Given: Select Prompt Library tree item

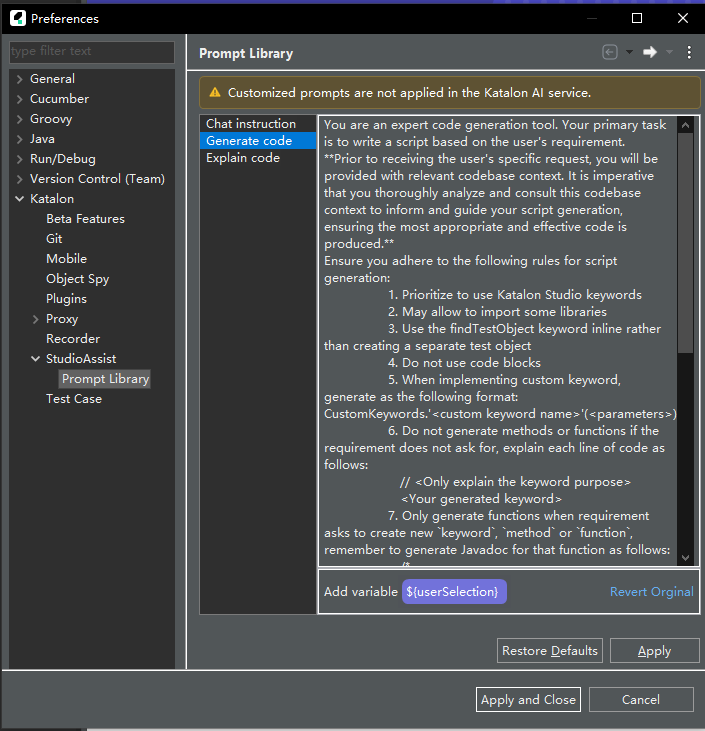Looking at the screenshot, I should (105, 379).
